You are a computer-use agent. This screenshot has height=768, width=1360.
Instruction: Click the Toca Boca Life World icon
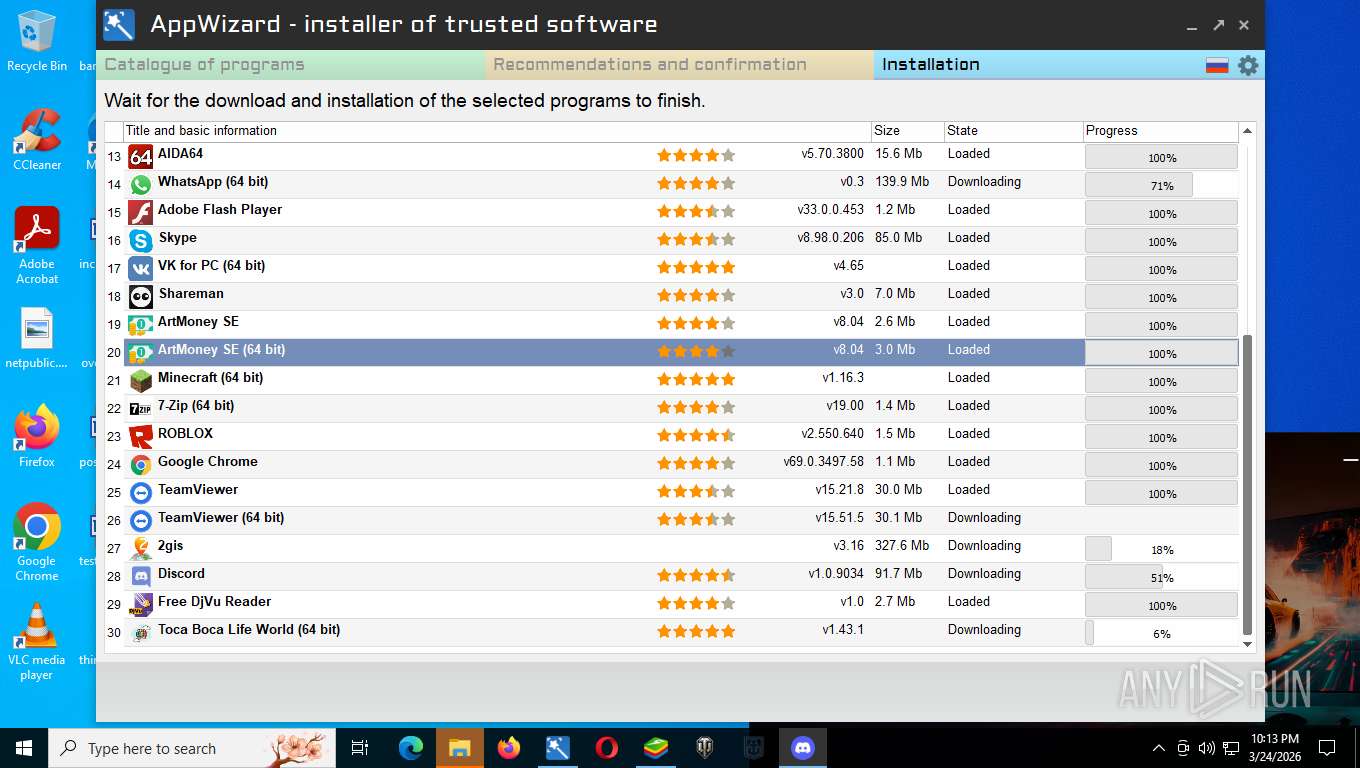coord(141,632)
